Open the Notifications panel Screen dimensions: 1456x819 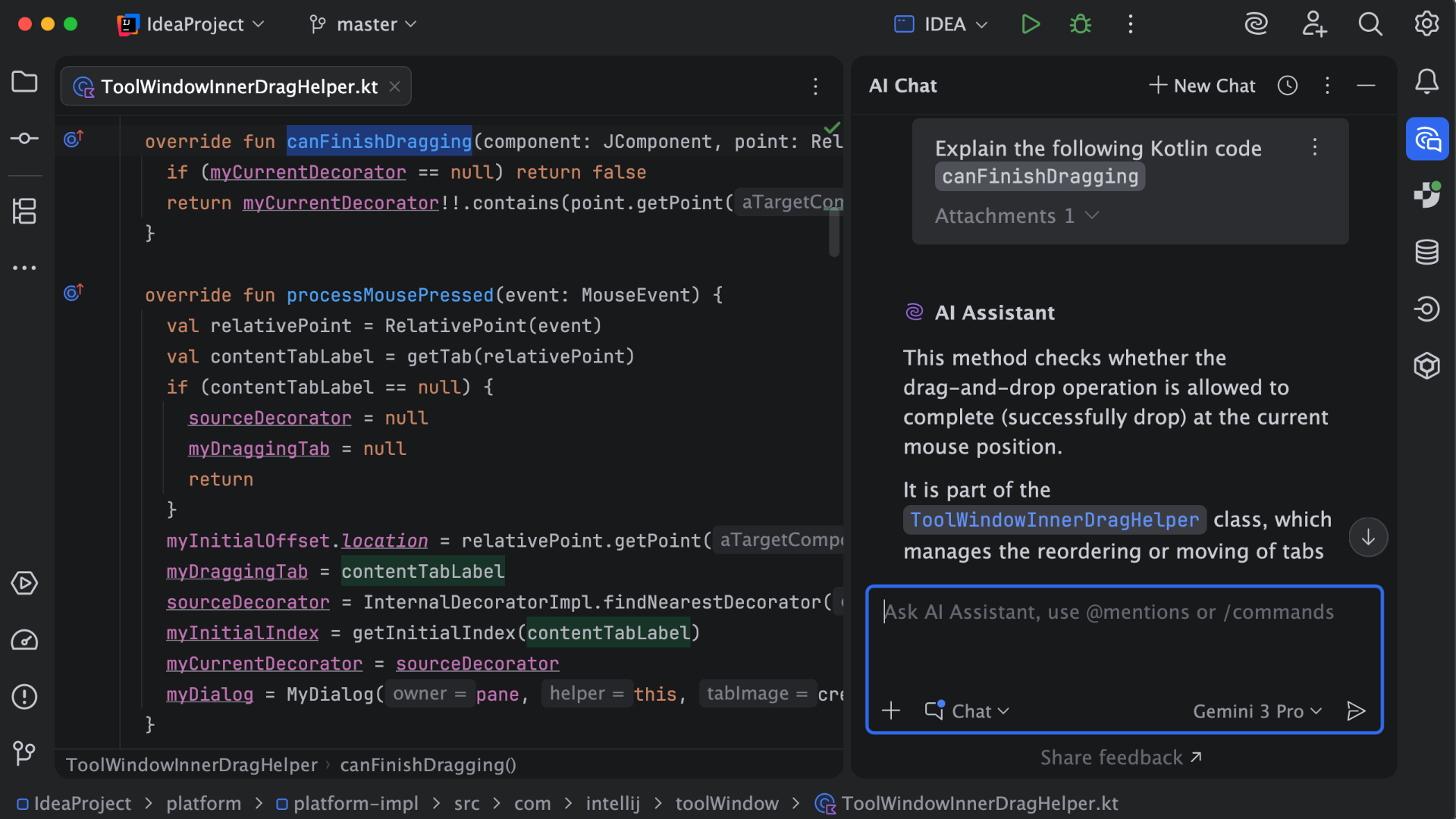(x=1428, y=82)
